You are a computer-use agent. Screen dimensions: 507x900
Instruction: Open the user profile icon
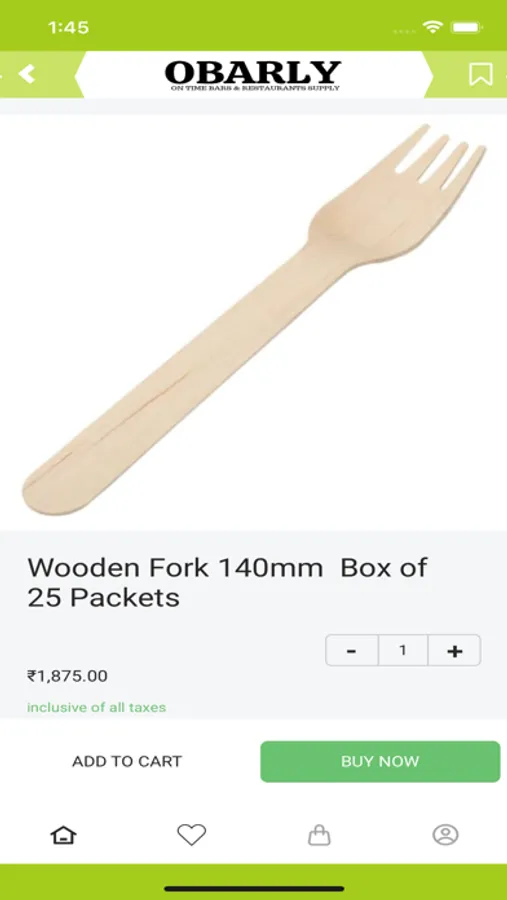point(446,835)
